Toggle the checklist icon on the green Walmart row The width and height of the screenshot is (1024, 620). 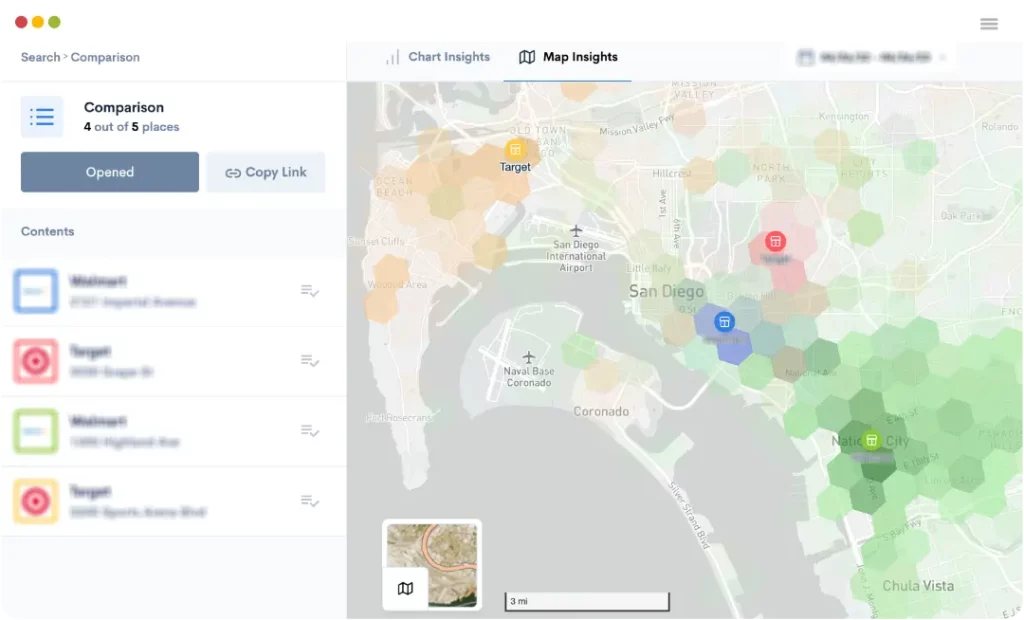point(310,431)
